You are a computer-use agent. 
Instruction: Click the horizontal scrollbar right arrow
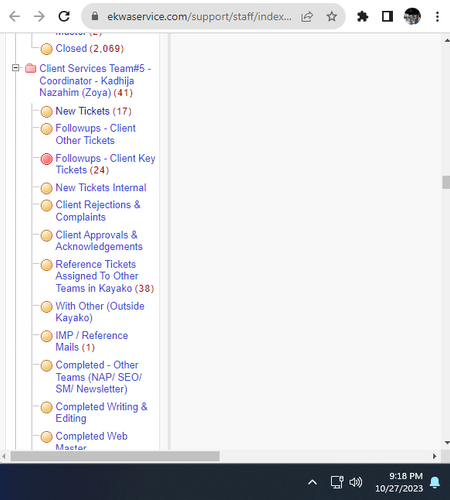[434, 456]
